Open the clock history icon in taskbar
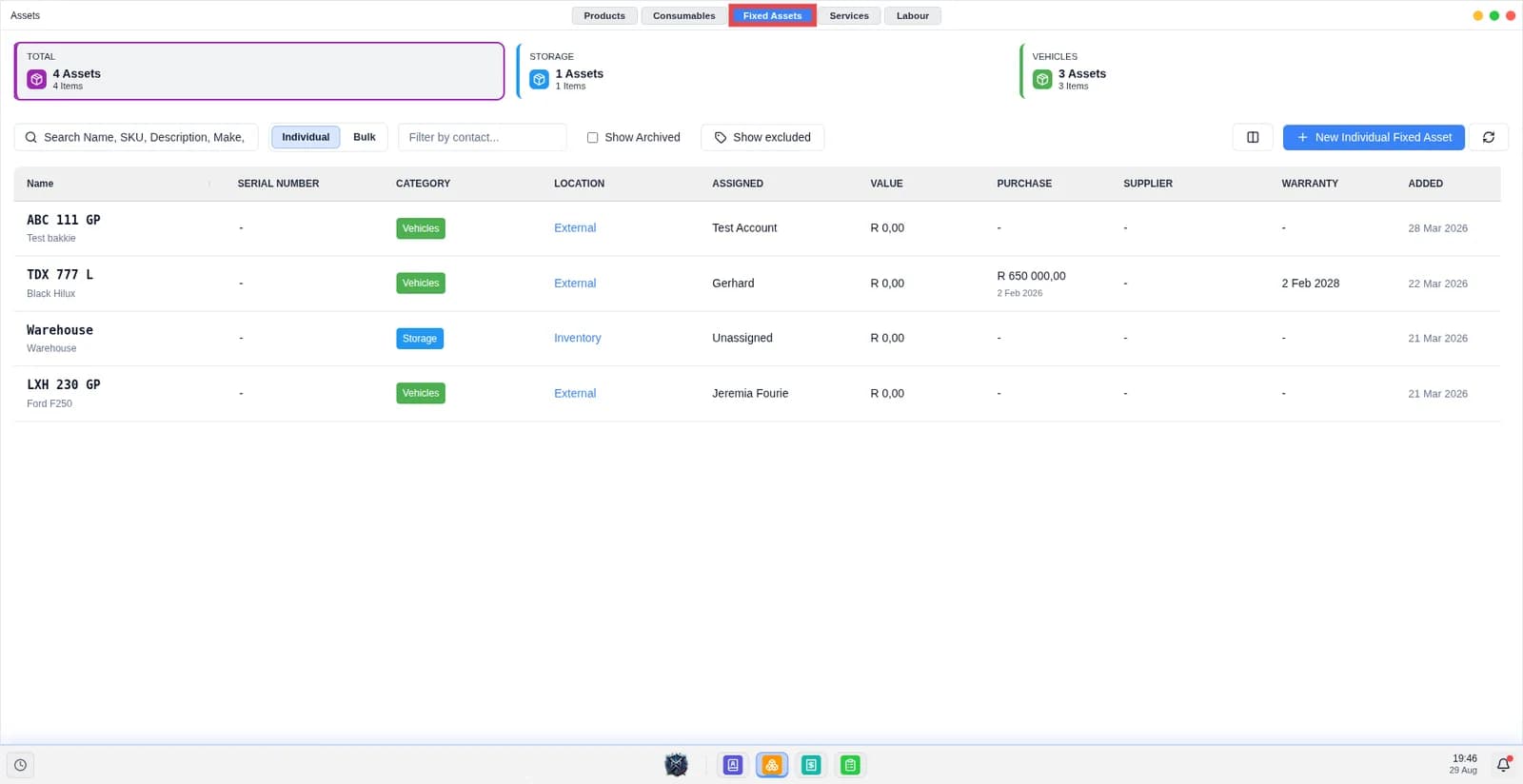The height and width of the screenshot is (784, 1523). click(20, 765)
